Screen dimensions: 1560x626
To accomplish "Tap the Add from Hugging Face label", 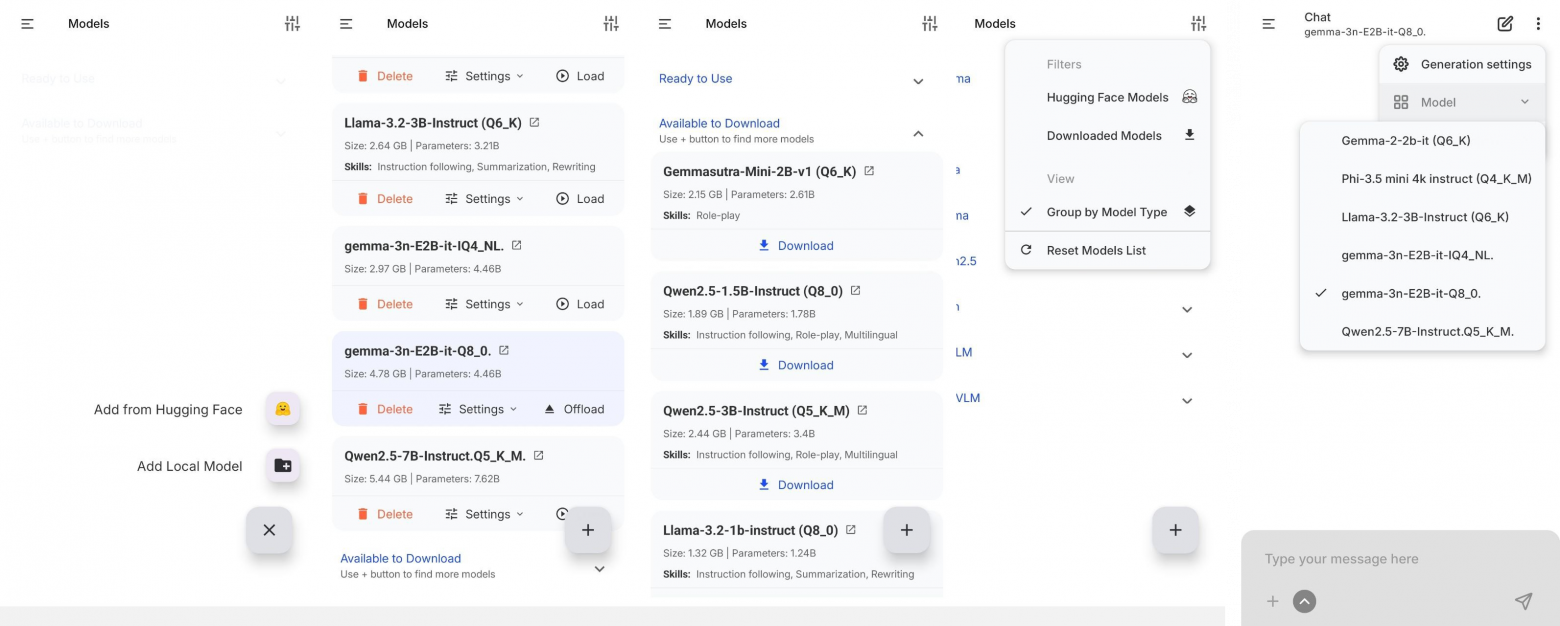I will click(168, 409).
